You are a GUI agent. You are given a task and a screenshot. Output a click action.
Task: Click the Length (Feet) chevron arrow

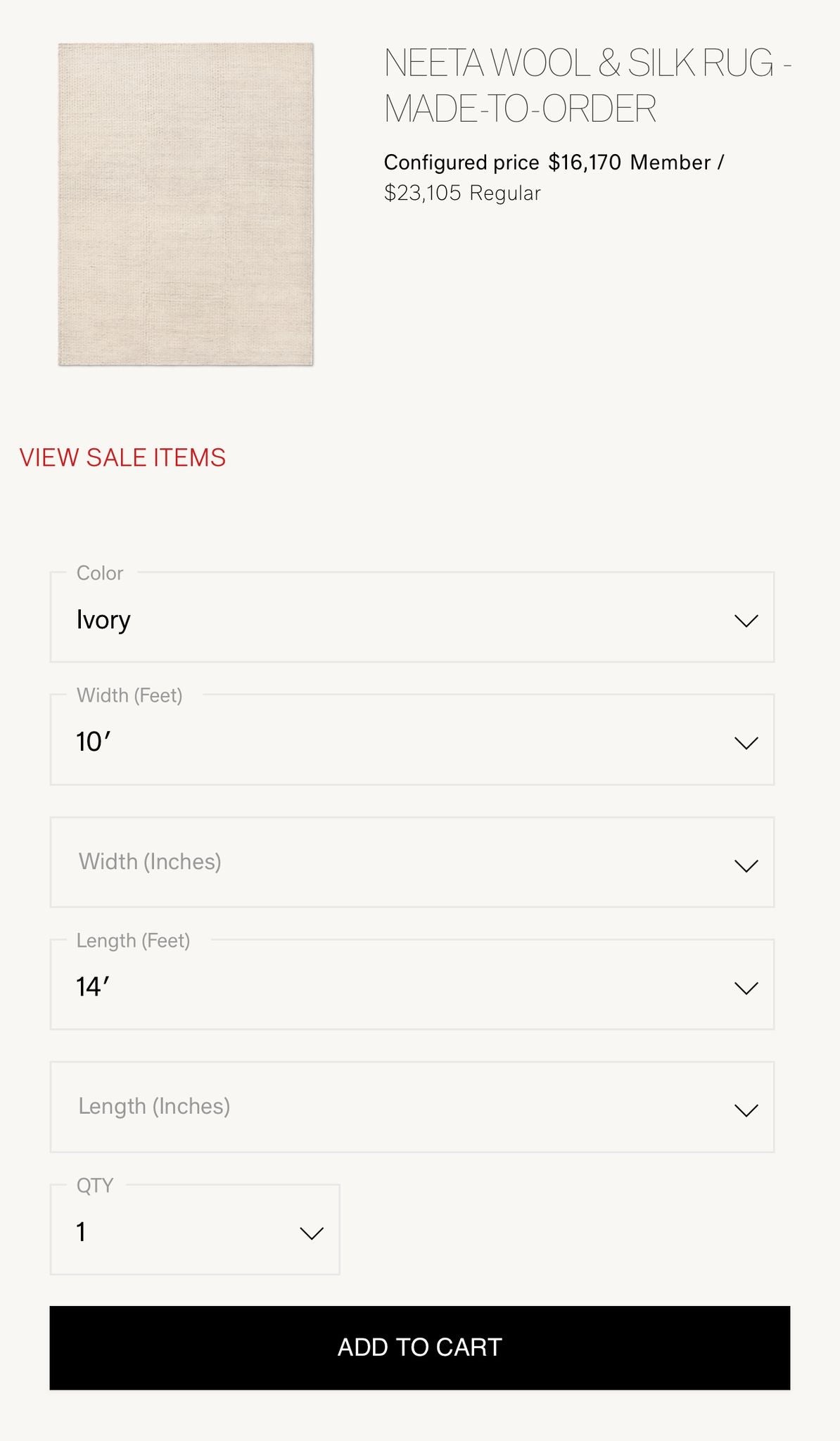point(746,988)
